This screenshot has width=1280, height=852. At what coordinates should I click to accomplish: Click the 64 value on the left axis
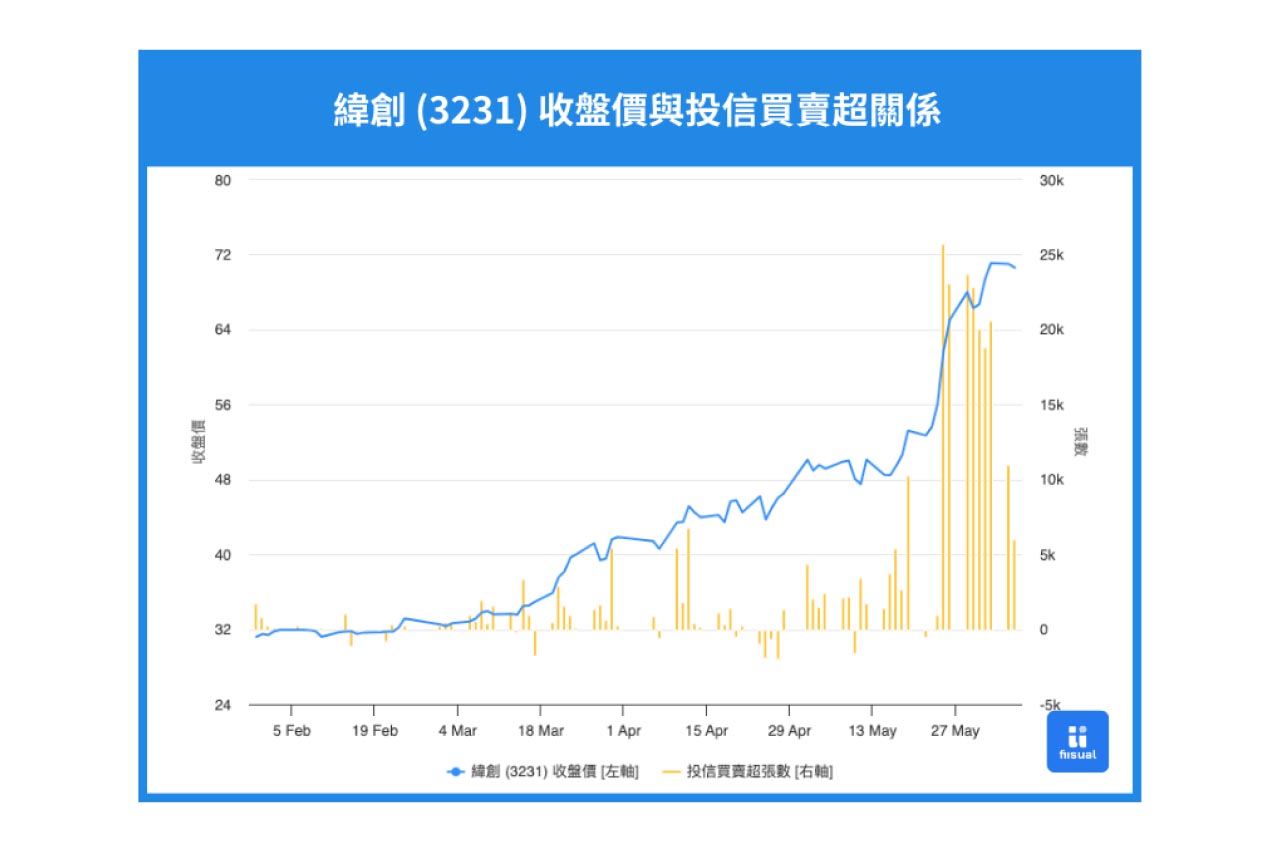pyautogui.click(x=222, y=330)
